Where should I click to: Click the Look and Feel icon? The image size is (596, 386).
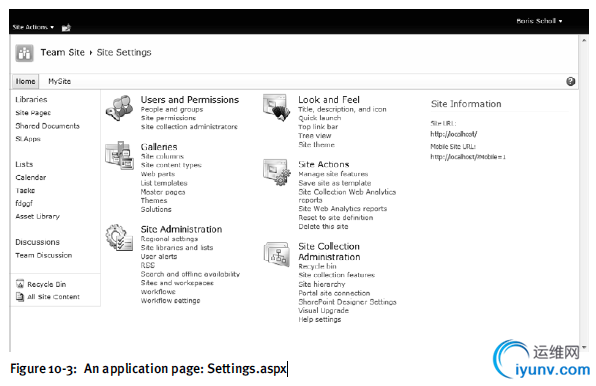[x=277, y=108]
